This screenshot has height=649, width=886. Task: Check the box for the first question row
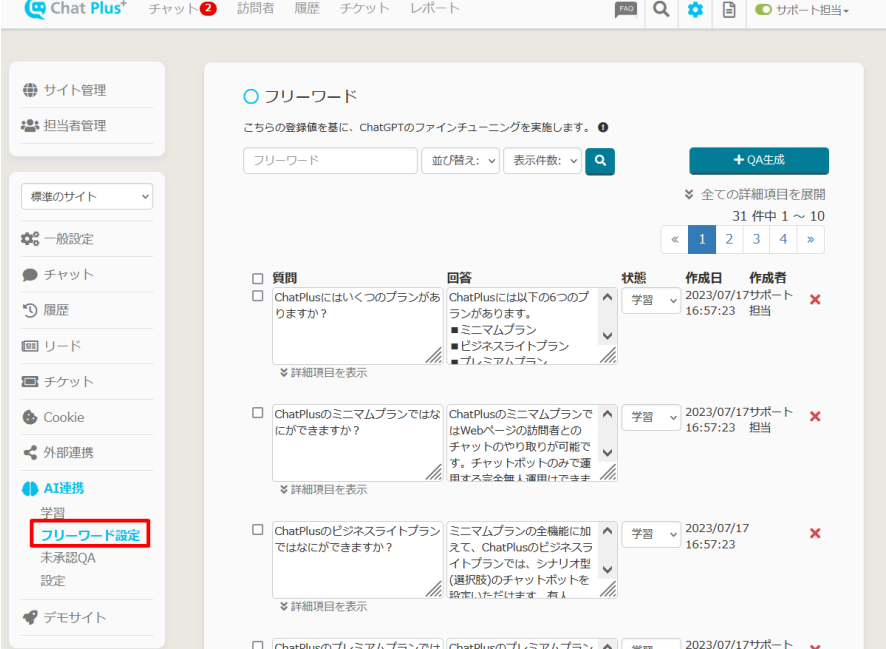point(258,296)
